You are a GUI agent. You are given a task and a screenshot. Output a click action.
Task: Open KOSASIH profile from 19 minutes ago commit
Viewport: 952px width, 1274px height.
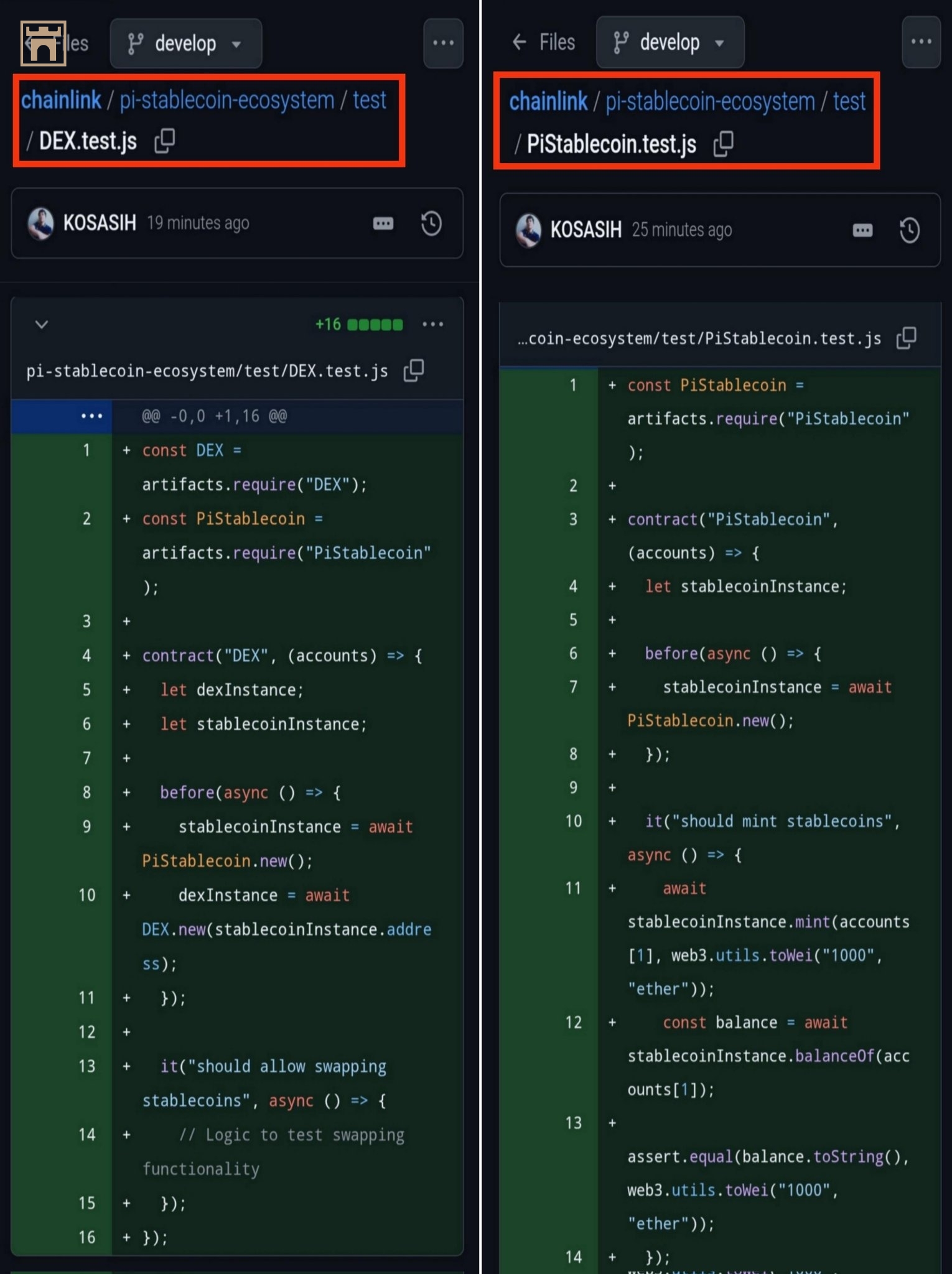(100, 223)
